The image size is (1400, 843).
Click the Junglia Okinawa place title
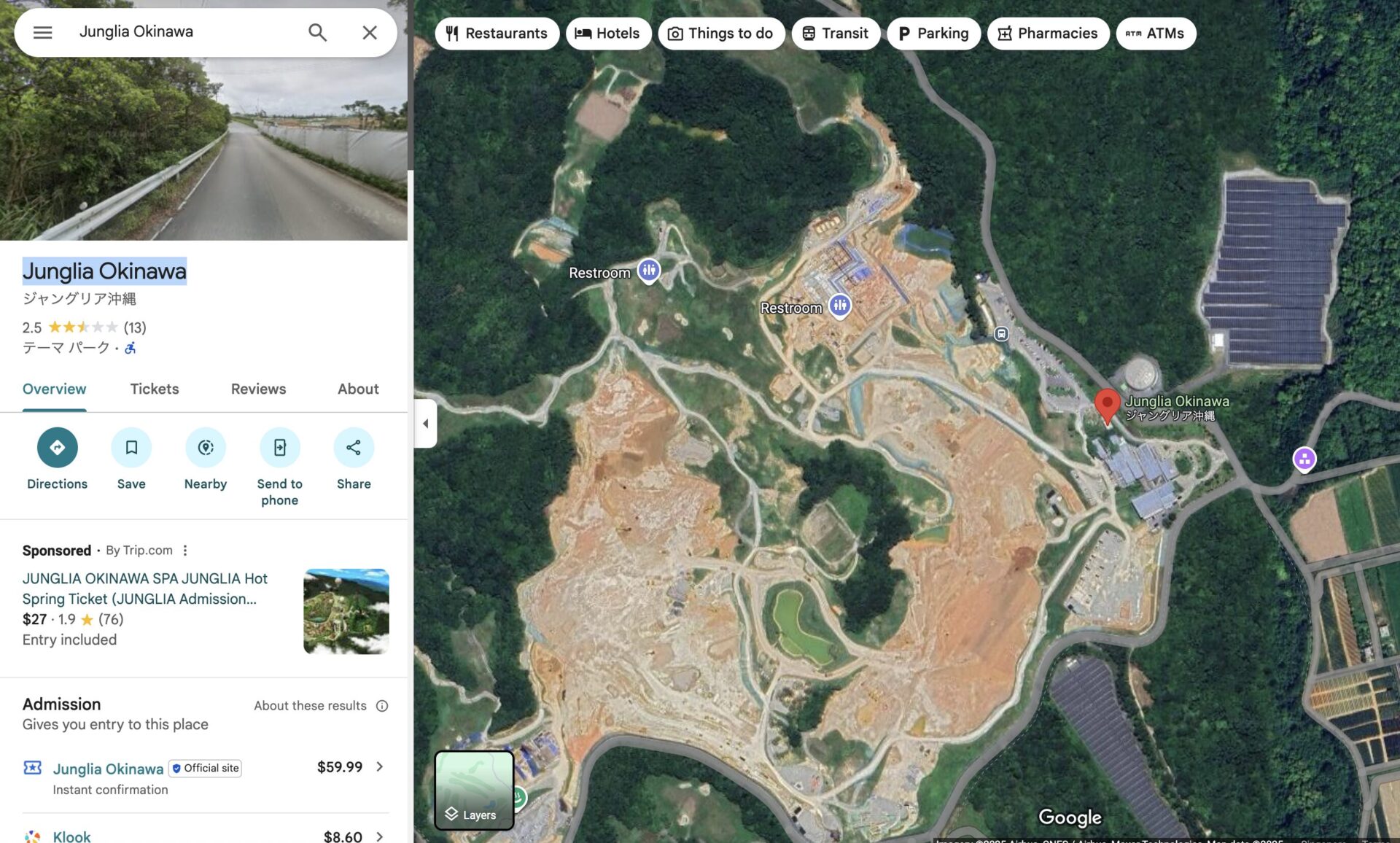coord(104,271)
